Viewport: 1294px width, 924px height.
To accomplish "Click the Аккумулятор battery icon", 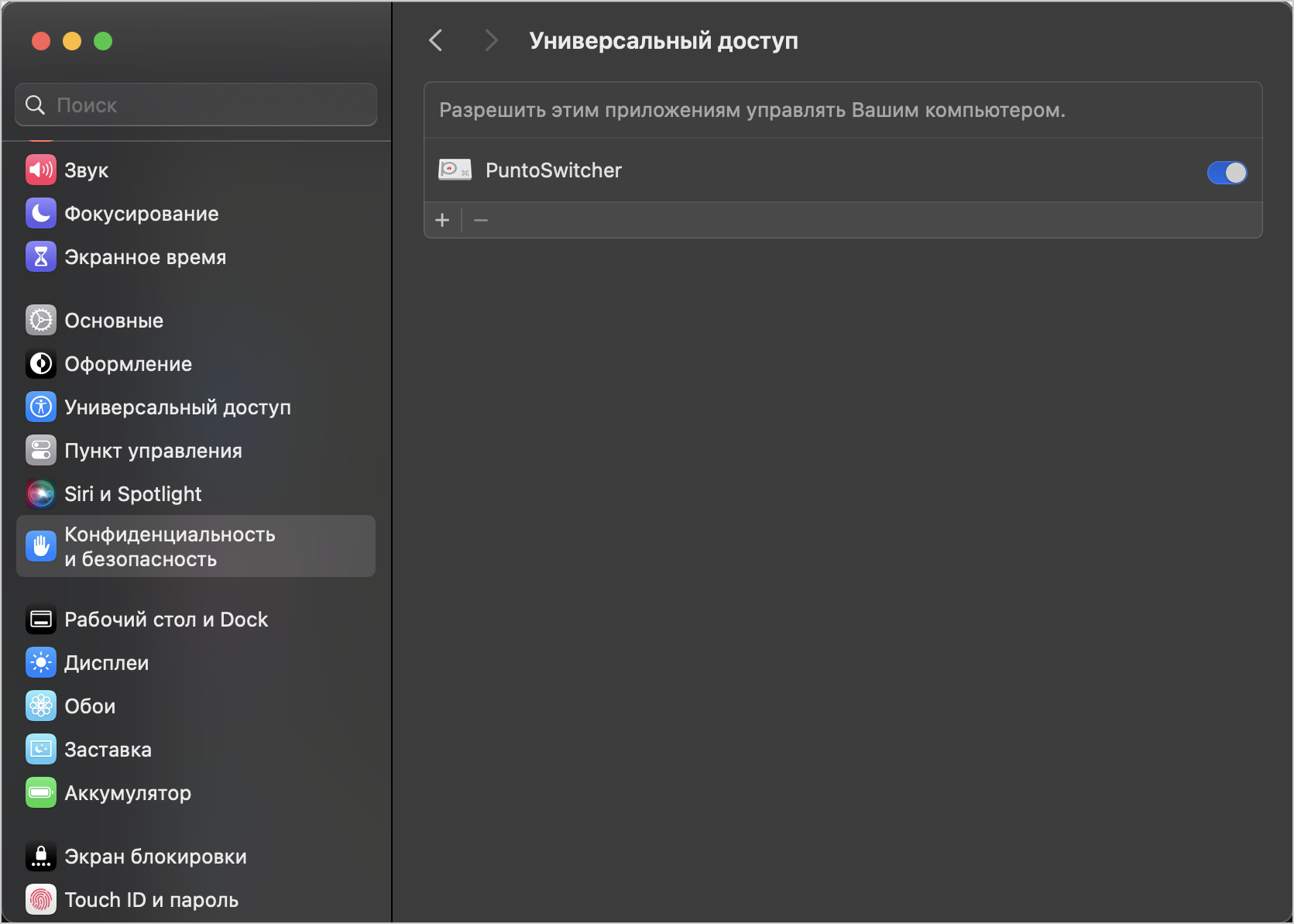I will (41, 792).
